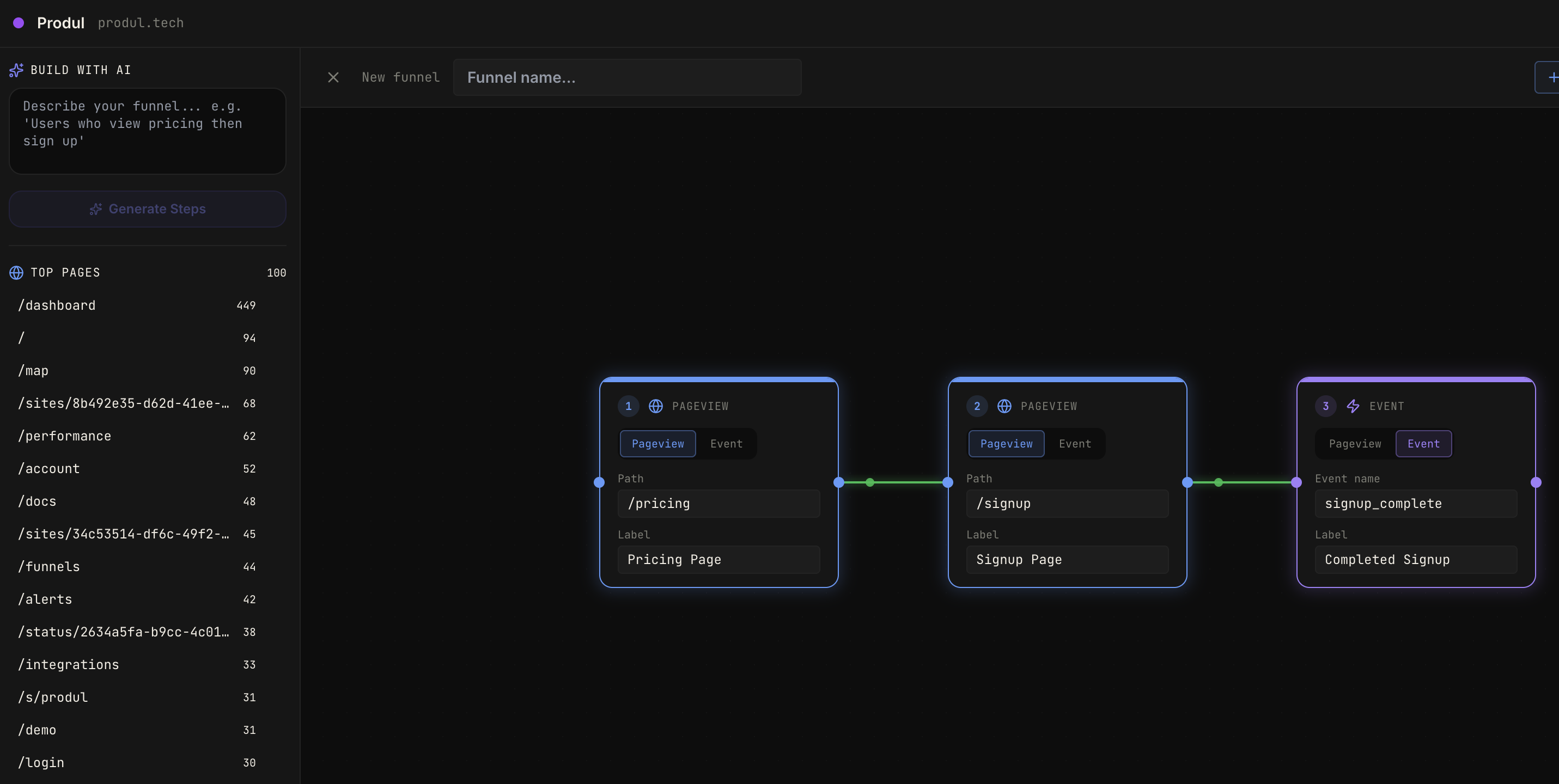Click the Funnel name input field

pyautogui.click(x=627, y=77)
